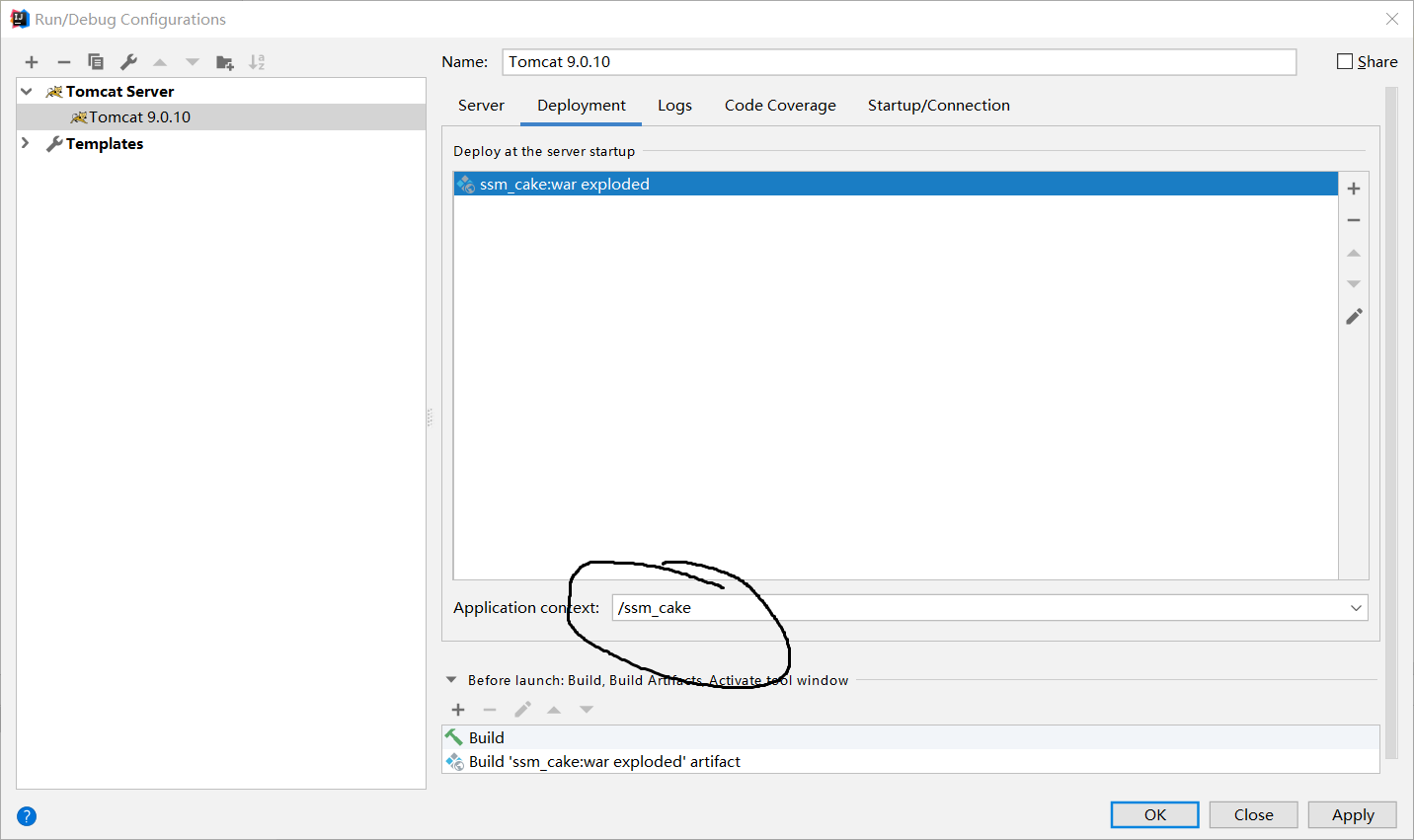Viewport: 1414px width, 840px height.
Task: Close the Run/Debug Configurations dialog with X
Action: [x=1392, y=19]
